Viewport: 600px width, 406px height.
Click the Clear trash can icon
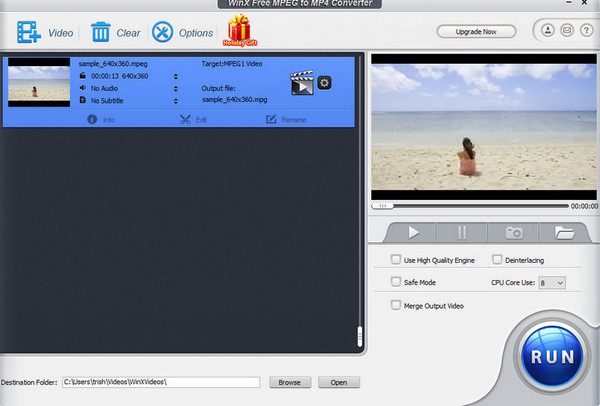[x=101, y=32]
